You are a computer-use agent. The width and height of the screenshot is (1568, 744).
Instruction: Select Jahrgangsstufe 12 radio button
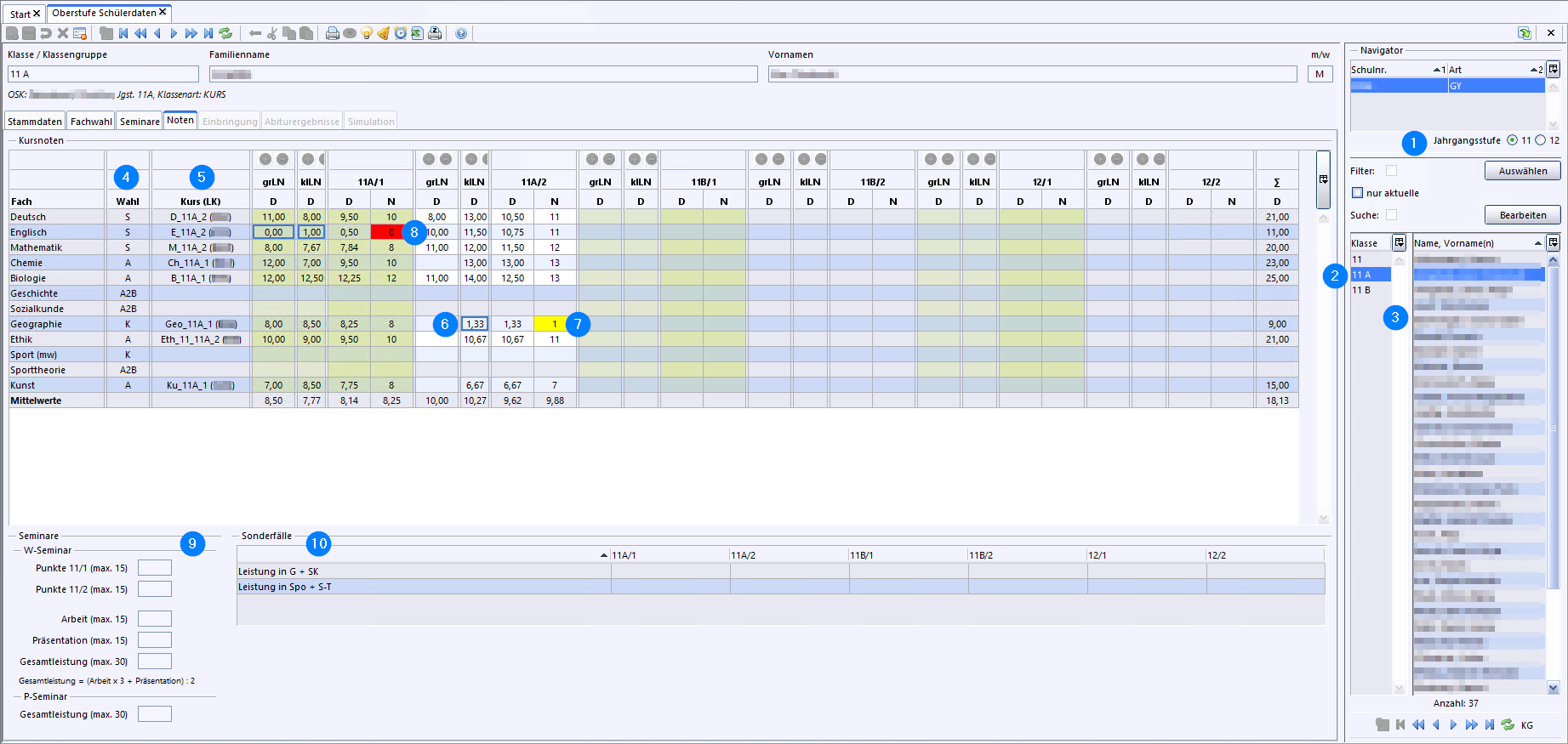click(x=1540, y=140)
